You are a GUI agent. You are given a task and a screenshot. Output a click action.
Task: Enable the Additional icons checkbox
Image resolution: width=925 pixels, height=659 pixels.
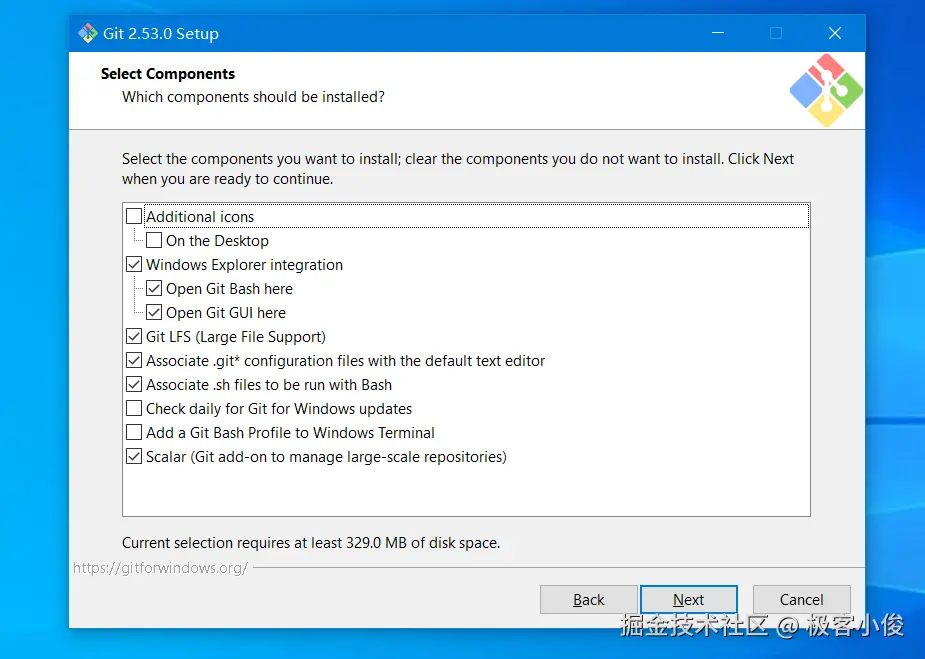[x=134, y=216]
